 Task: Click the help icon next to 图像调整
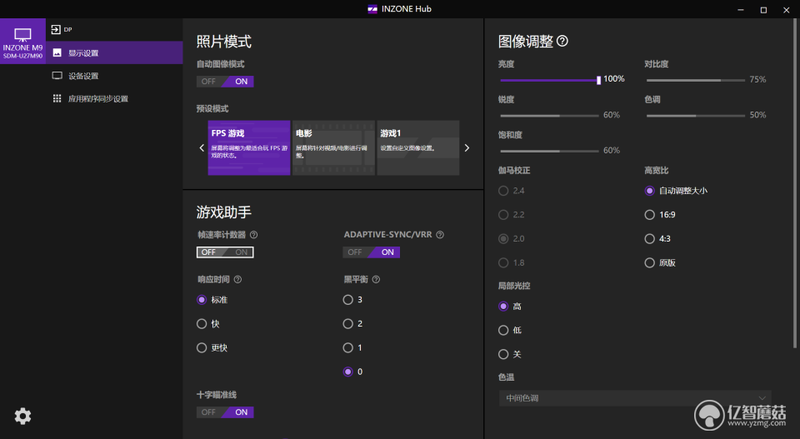(x=562, y=41)
